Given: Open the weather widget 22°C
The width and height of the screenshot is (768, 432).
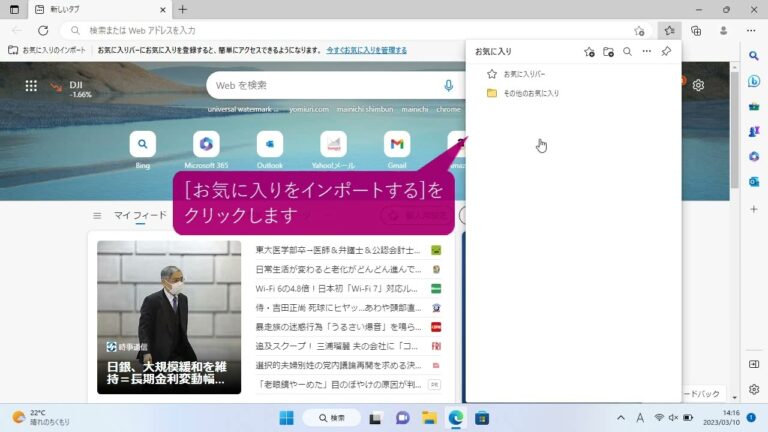Looking at the screenshot, I should tap(41, 417).
